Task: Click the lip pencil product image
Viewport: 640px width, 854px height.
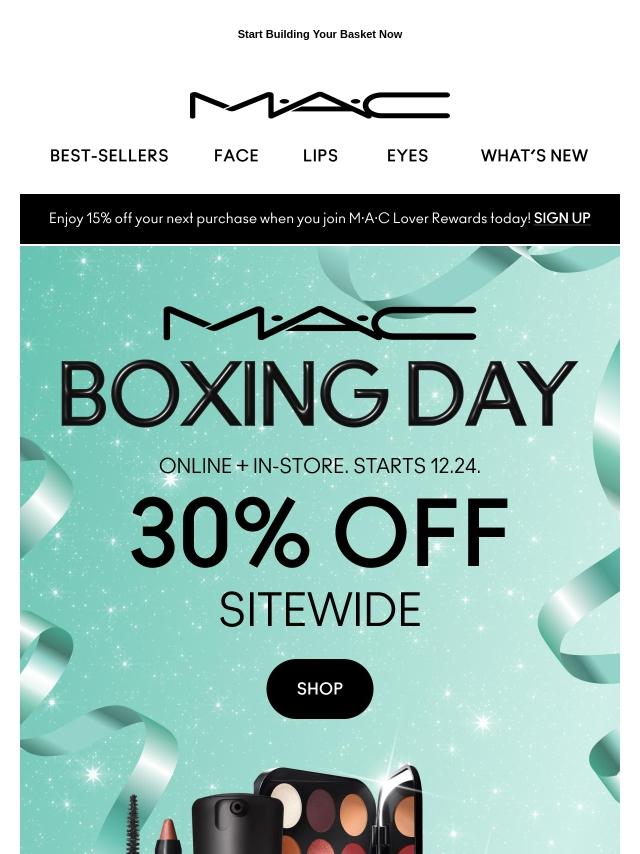Action: (168, 836)
